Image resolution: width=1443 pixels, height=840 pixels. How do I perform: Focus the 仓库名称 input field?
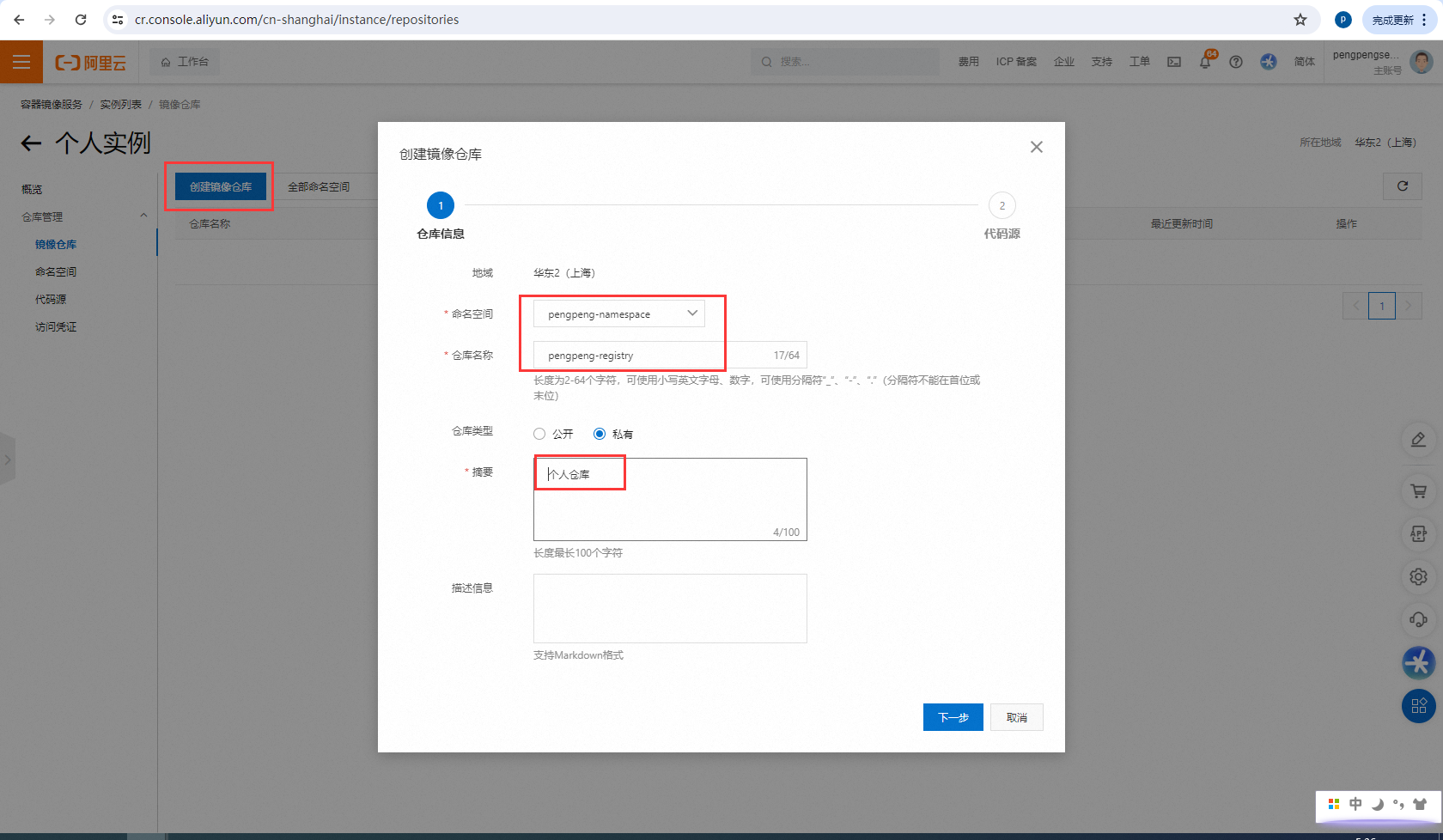click(670, 355)
